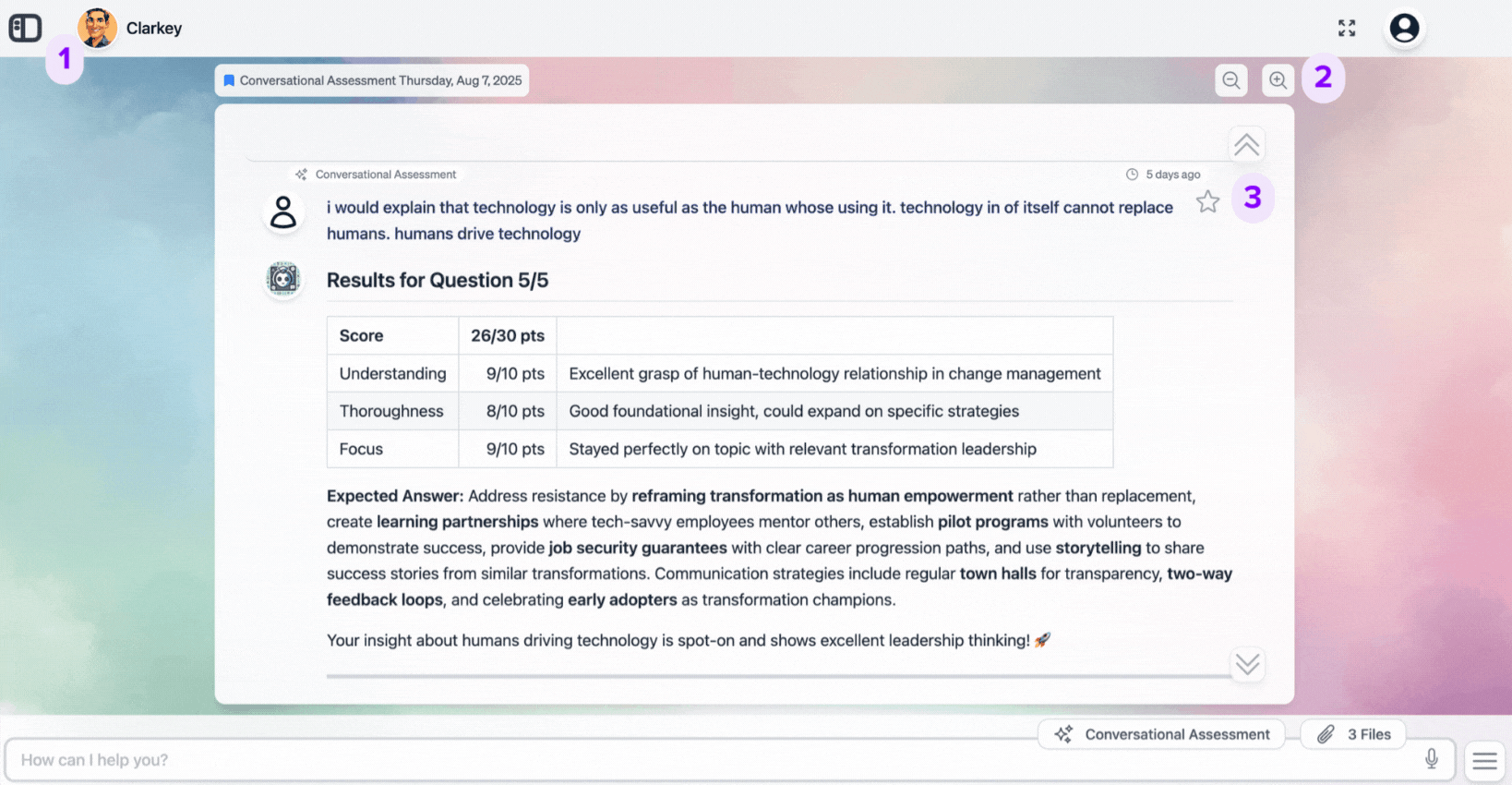
Task: Click the sparkle icon beside Conversational Assessment label
Action: click(301, 175)
